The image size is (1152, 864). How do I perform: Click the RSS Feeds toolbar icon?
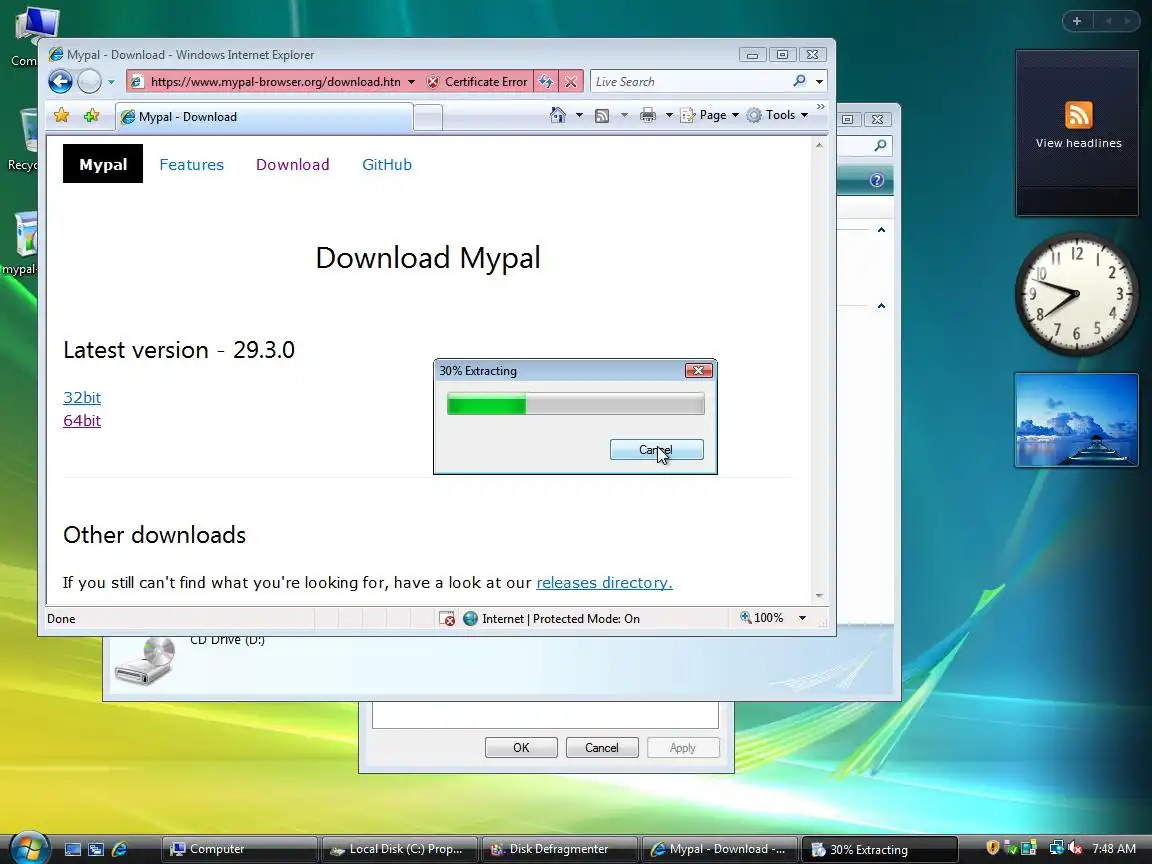tap(602, 115)
